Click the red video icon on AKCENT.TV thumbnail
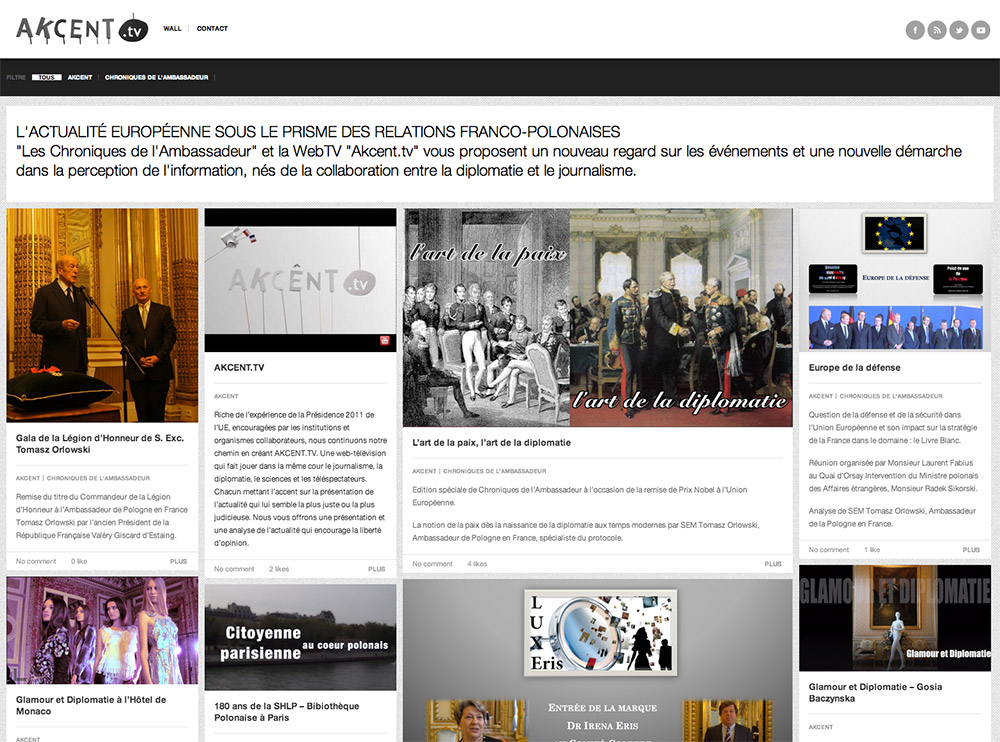Screen dimensions: 1000x742 pos(385,341)
